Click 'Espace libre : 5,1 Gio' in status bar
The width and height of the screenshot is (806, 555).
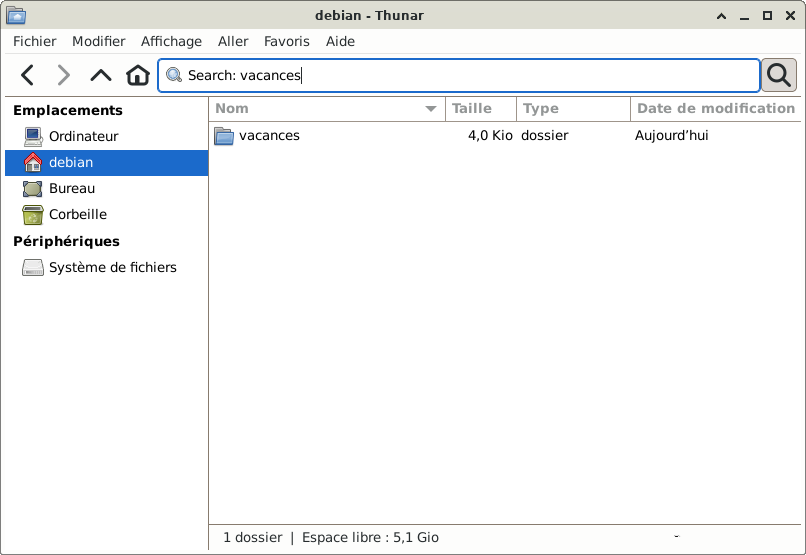pyautogui.click(x=370, y=538)
